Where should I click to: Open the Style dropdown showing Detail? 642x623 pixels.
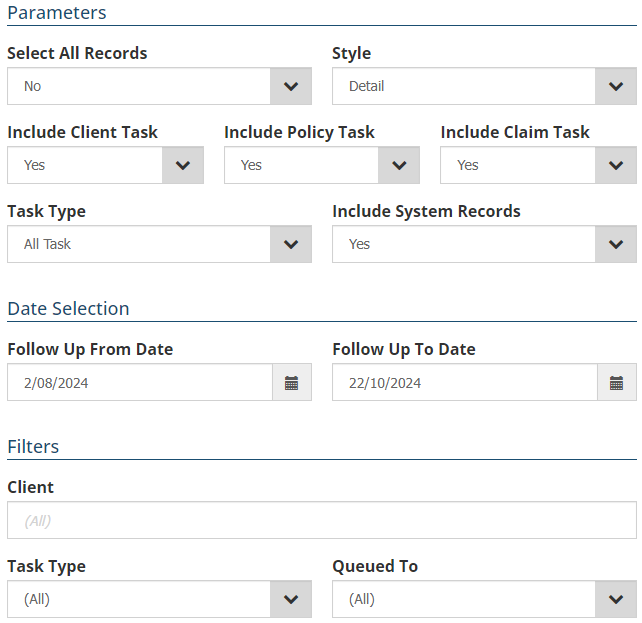[464, 86]
